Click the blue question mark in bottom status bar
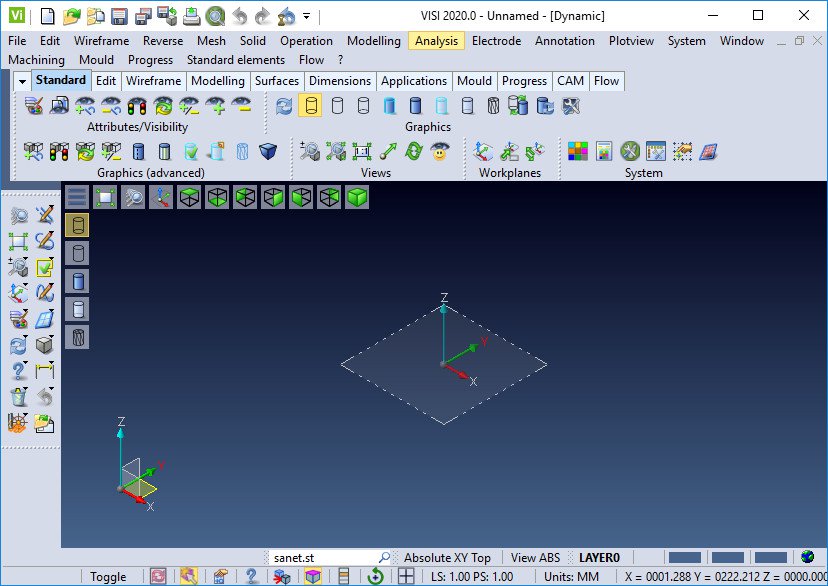Image resolution: width=828 pixels, height=586 pixels. (x=251, y=576)
